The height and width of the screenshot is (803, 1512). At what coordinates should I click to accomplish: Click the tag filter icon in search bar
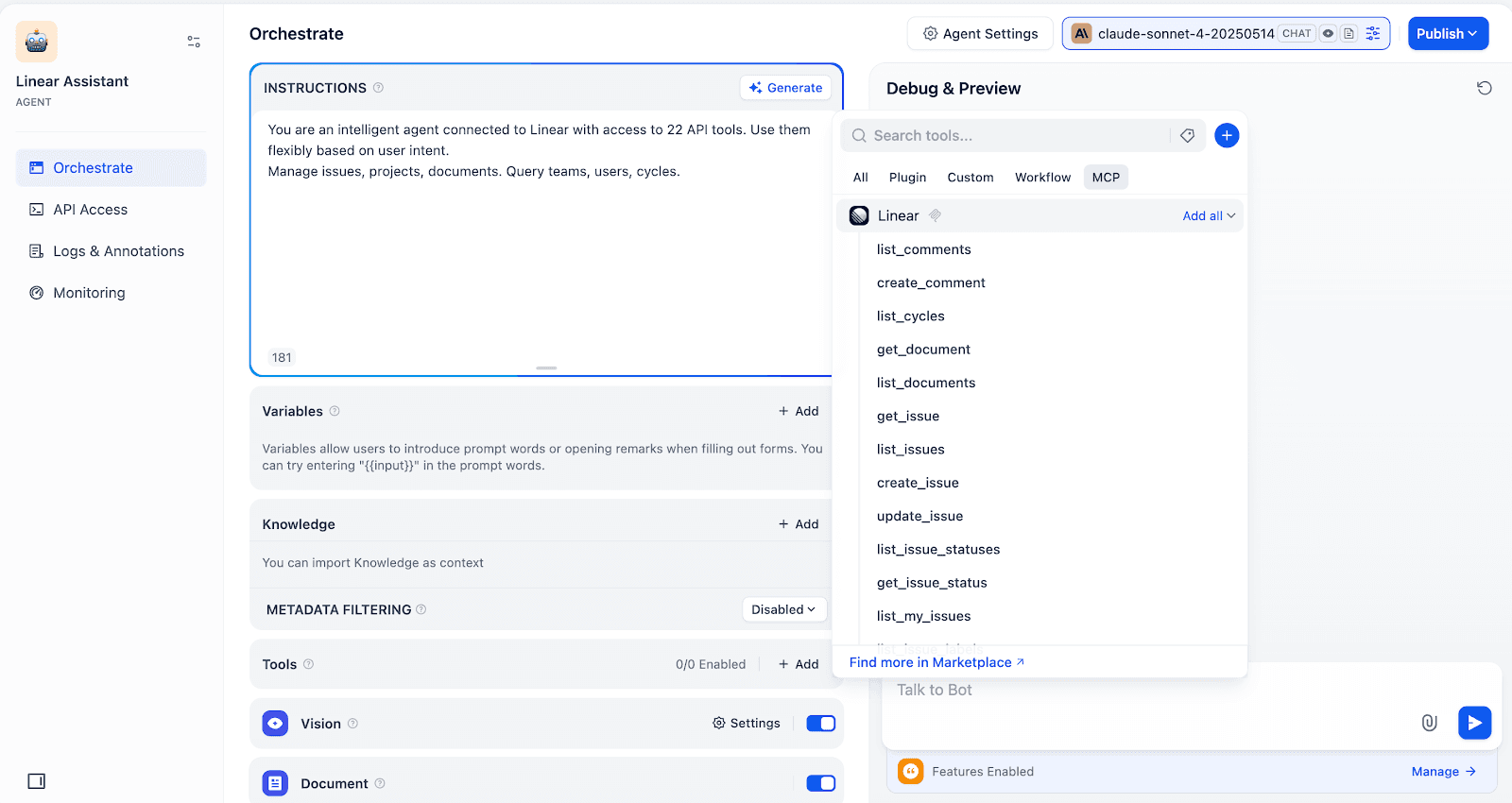[1188, 136]
